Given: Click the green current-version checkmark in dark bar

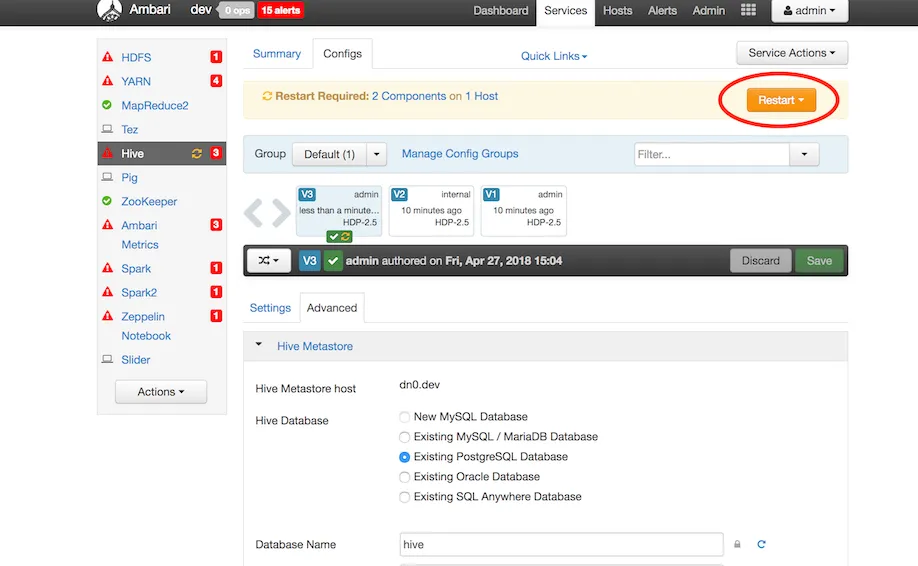Looking at the screenshot, I should click(x=333, y=260).
